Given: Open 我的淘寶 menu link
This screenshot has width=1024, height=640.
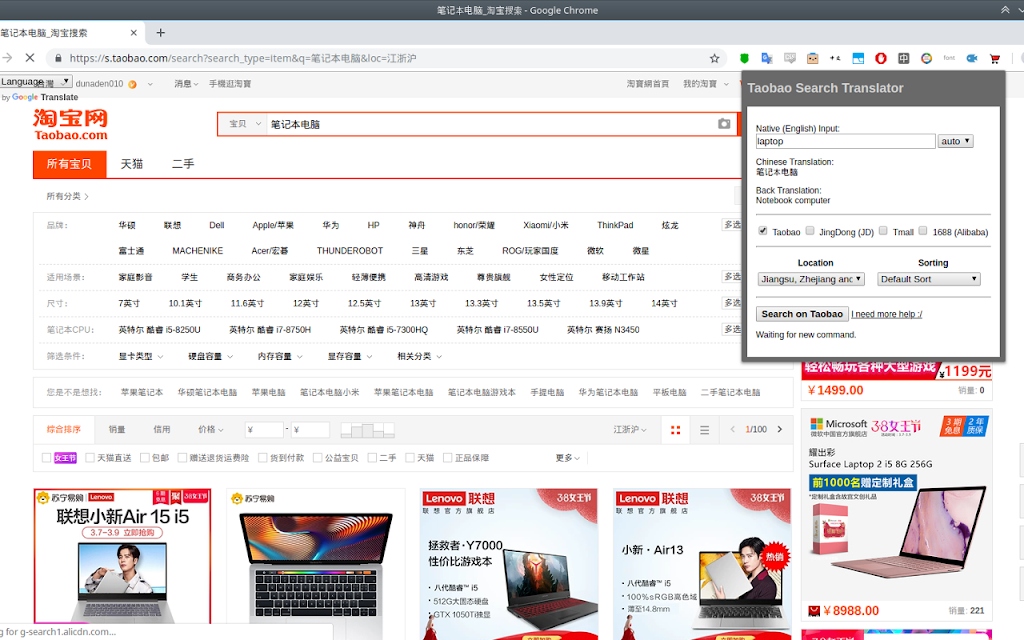Looking at the screenshot, I should 700,84.
